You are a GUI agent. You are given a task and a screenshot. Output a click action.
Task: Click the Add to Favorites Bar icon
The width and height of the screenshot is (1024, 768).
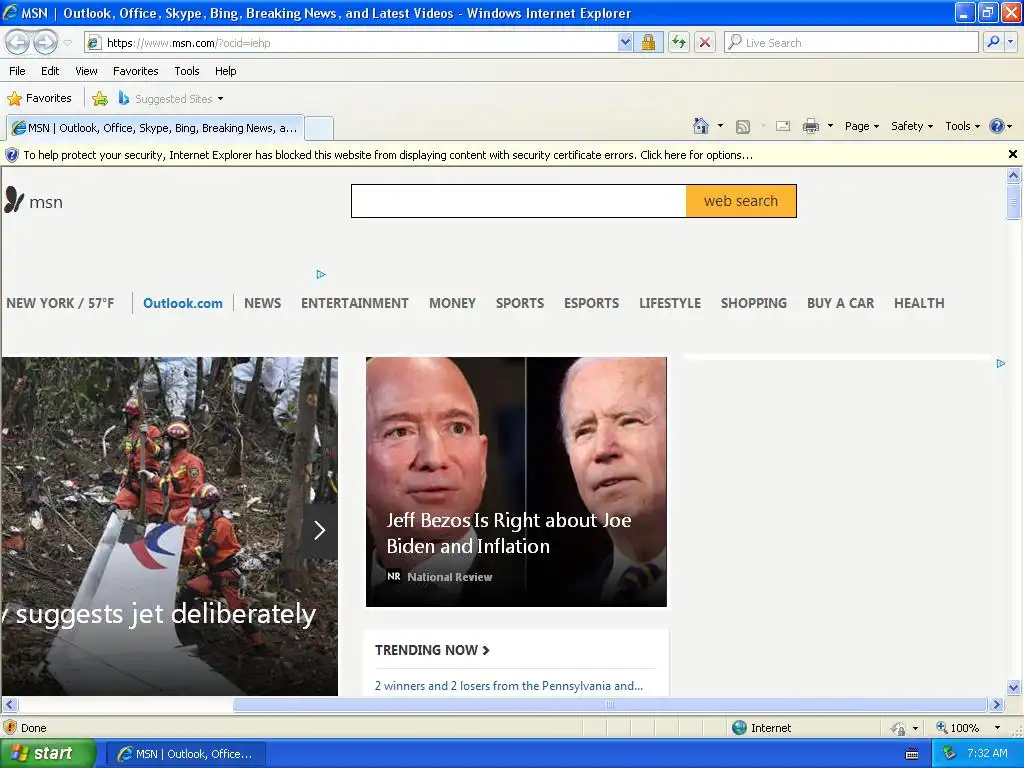click(100, 99)
